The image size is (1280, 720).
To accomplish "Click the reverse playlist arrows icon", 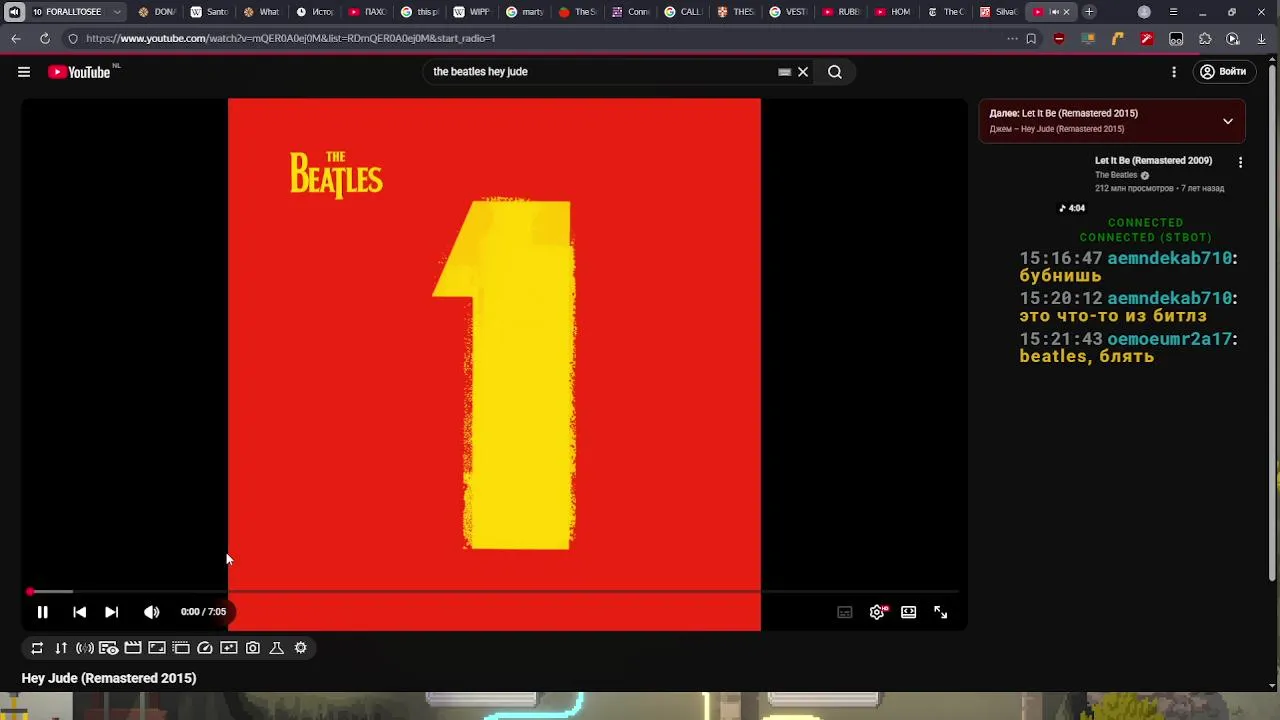I will coord(61,648).
